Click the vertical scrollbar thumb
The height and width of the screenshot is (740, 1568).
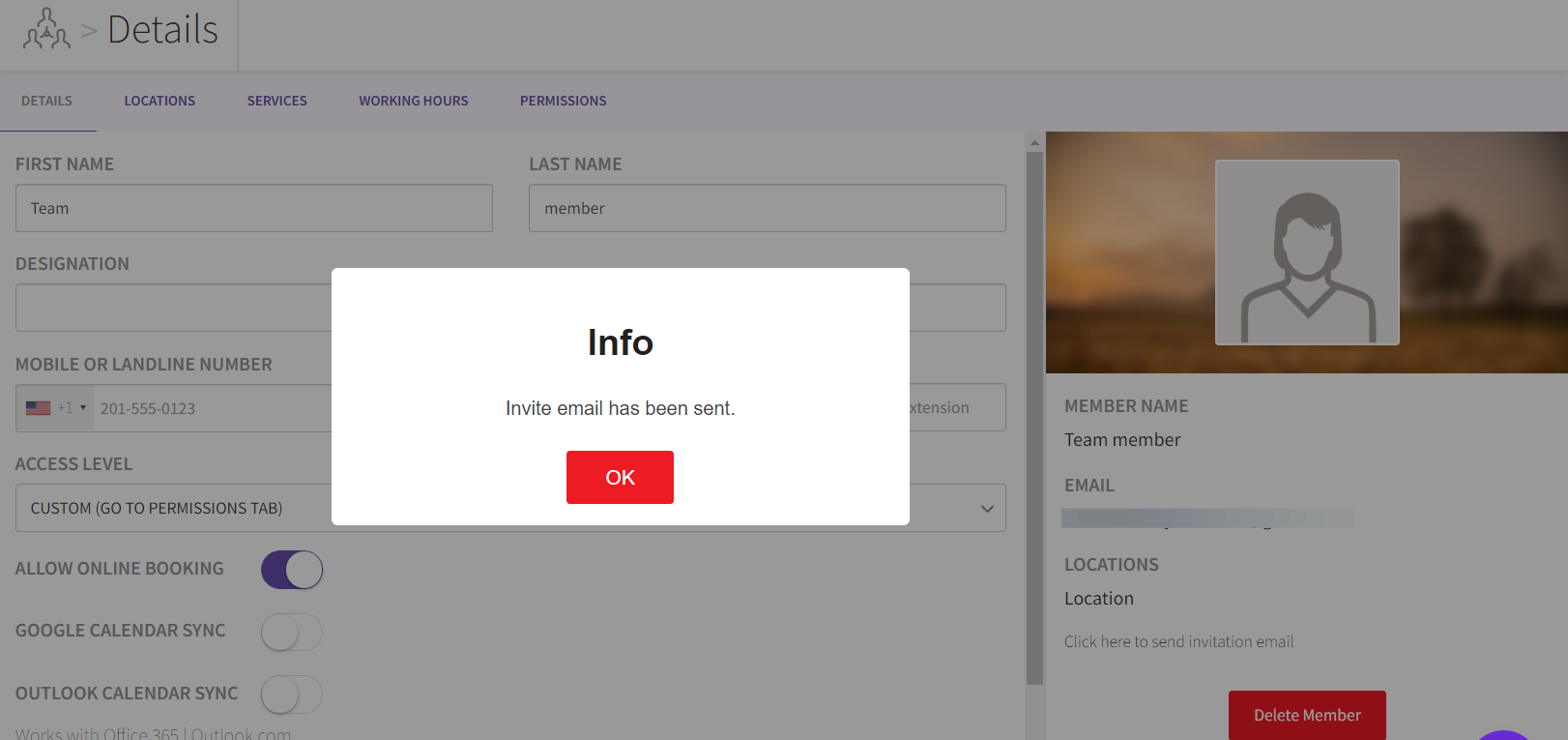point(1034,416)
